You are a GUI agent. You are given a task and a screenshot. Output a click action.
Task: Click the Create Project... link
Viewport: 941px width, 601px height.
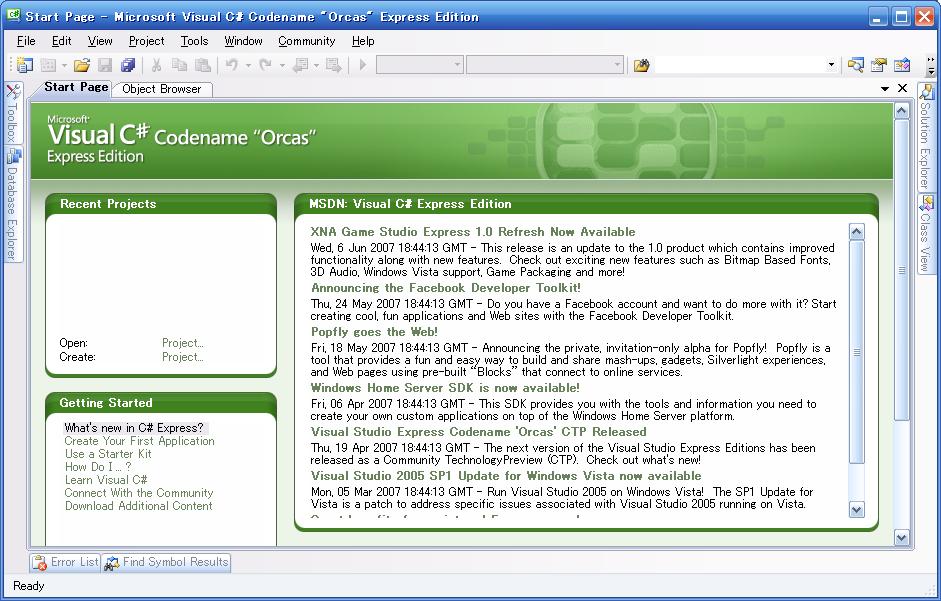click(x=182, y=357)
